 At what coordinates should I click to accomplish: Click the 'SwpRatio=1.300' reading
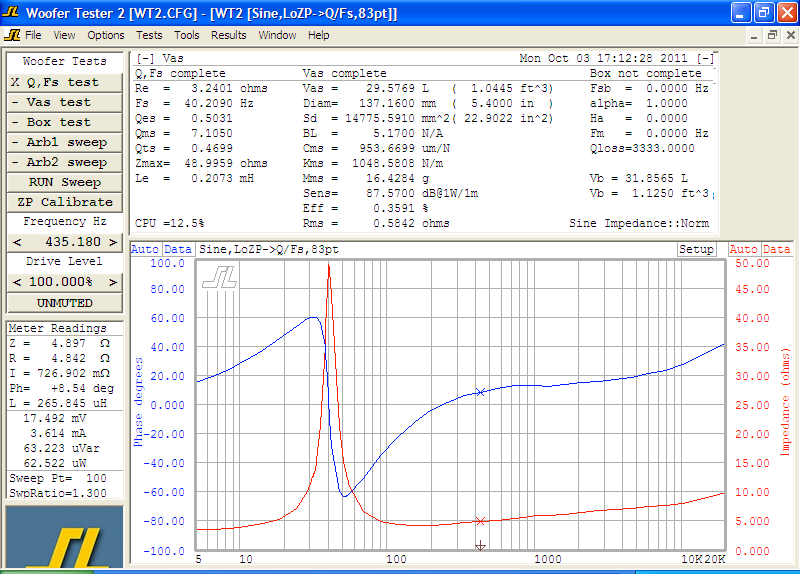(x=58, y=493)
